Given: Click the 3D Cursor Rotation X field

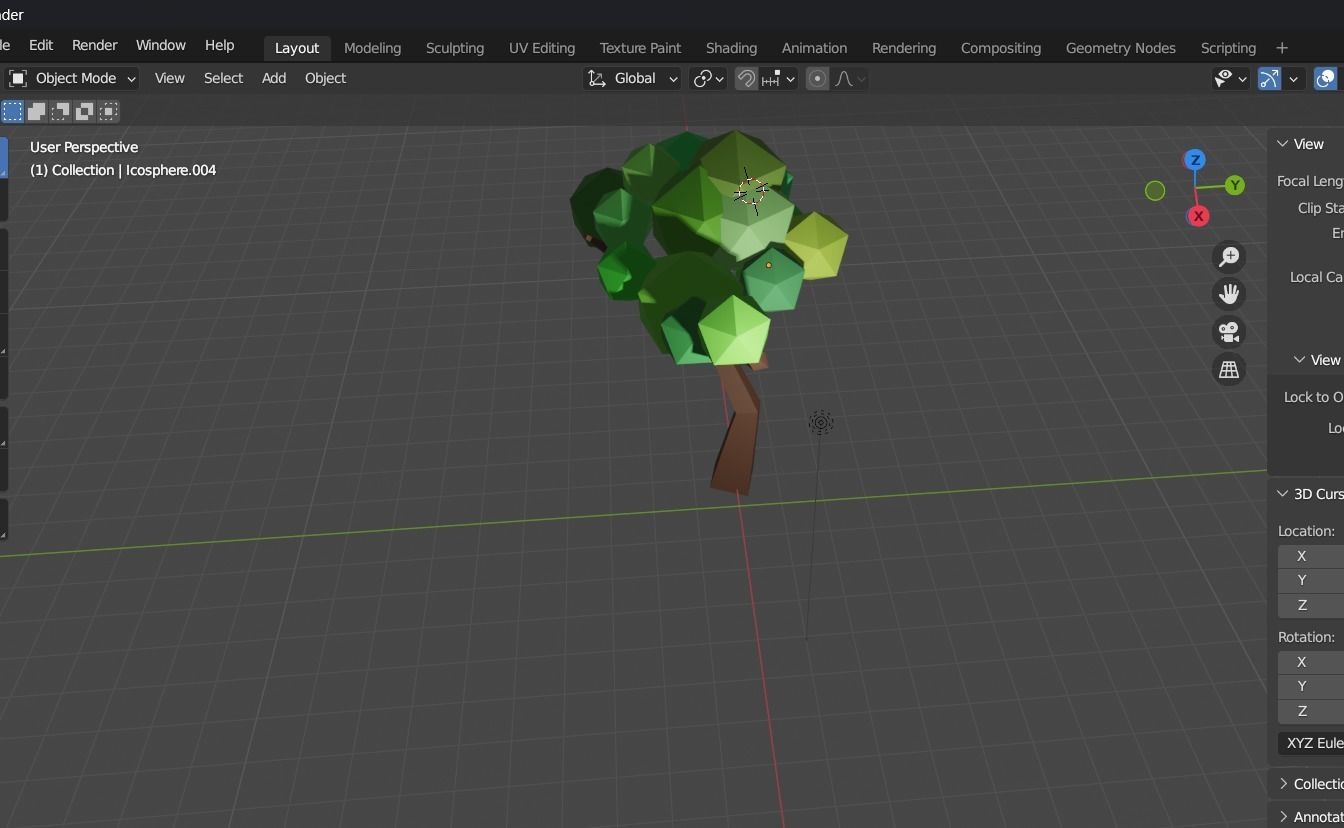Looking at the screenshot, I should (x=1311, y=662).
